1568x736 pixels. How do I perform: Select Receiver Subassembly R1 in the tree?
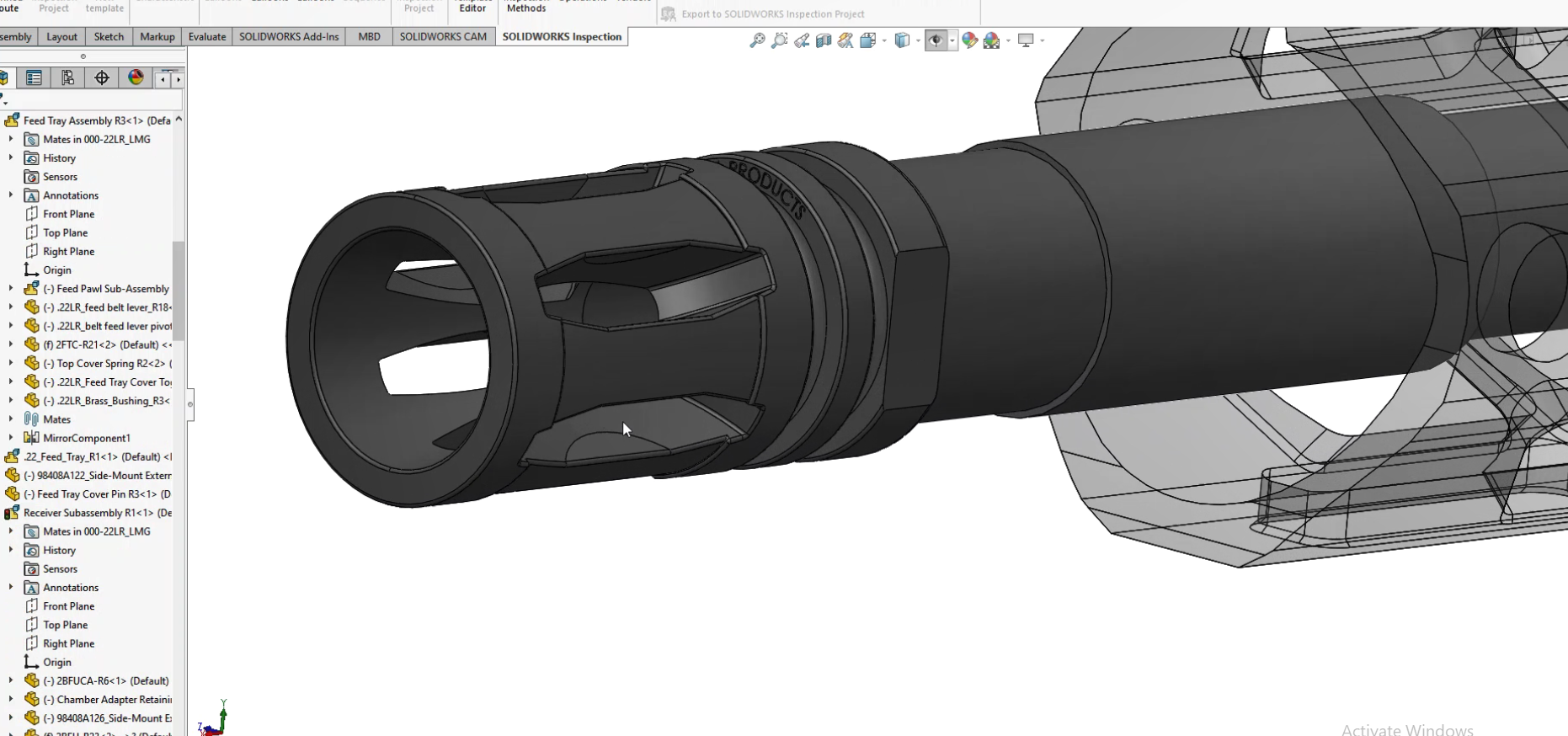pyautogui.click(x=96, y=513)
